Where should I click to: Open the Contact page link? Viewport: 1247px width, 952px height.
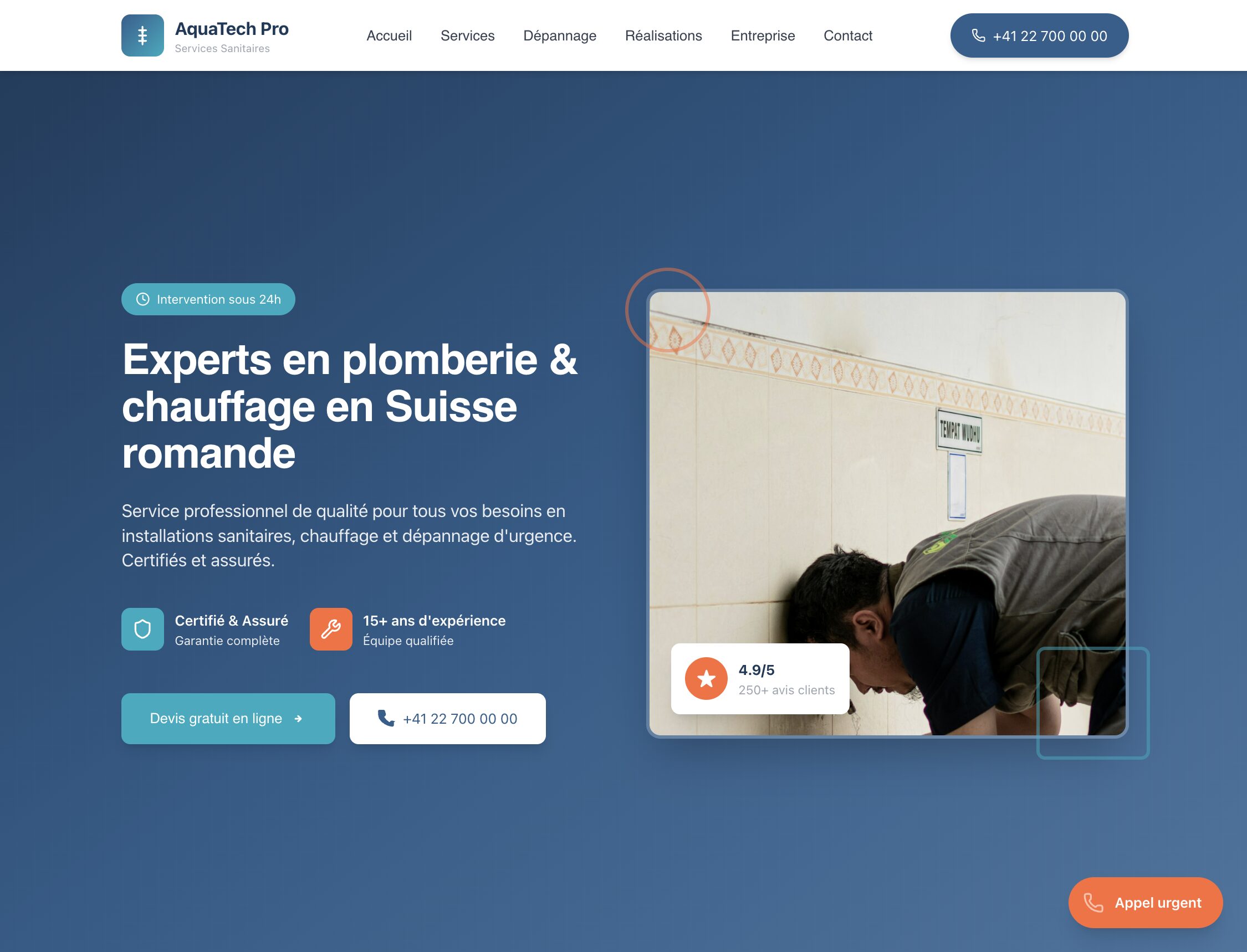[847, 35]
